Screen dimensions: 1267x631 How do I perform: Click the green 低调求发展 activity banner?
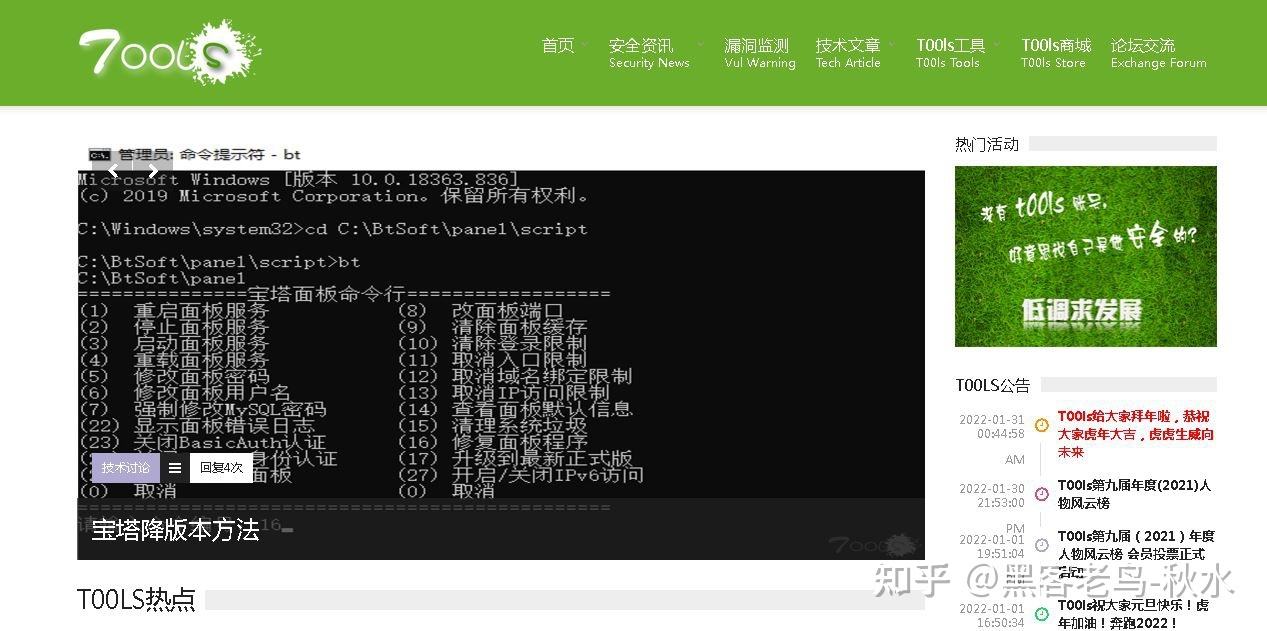pyautogui.click(x=1085, y=256)
